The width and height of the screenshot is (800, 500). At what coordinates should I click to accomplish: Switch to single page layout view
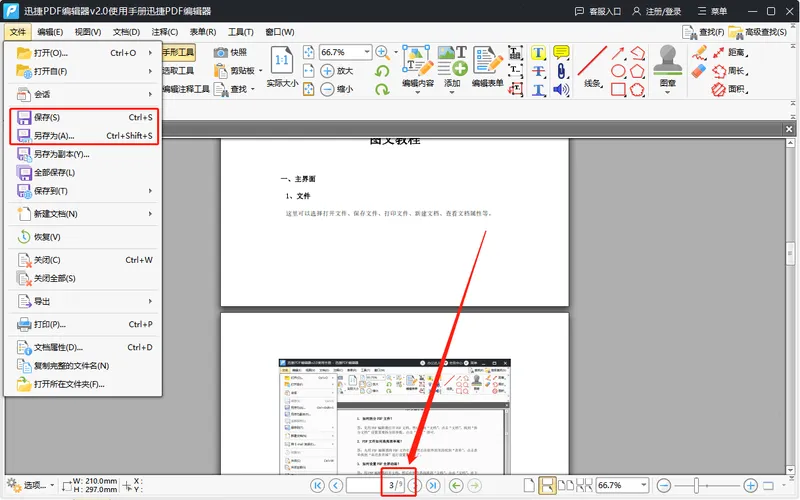(529, 485)
